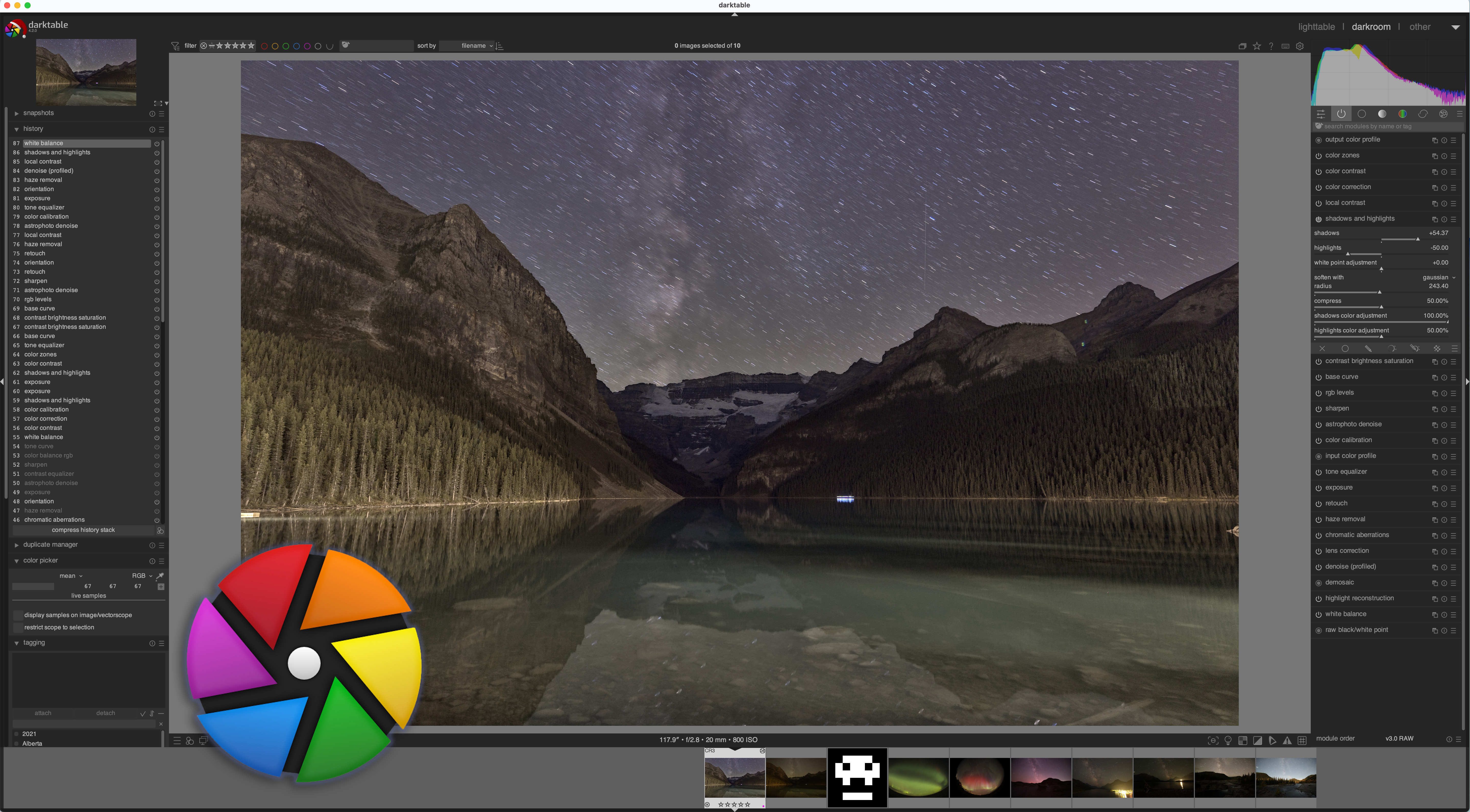Click the color picker eyedropper icon
The height and width of the screenshot is (812, 1470).
click(160, 576)
